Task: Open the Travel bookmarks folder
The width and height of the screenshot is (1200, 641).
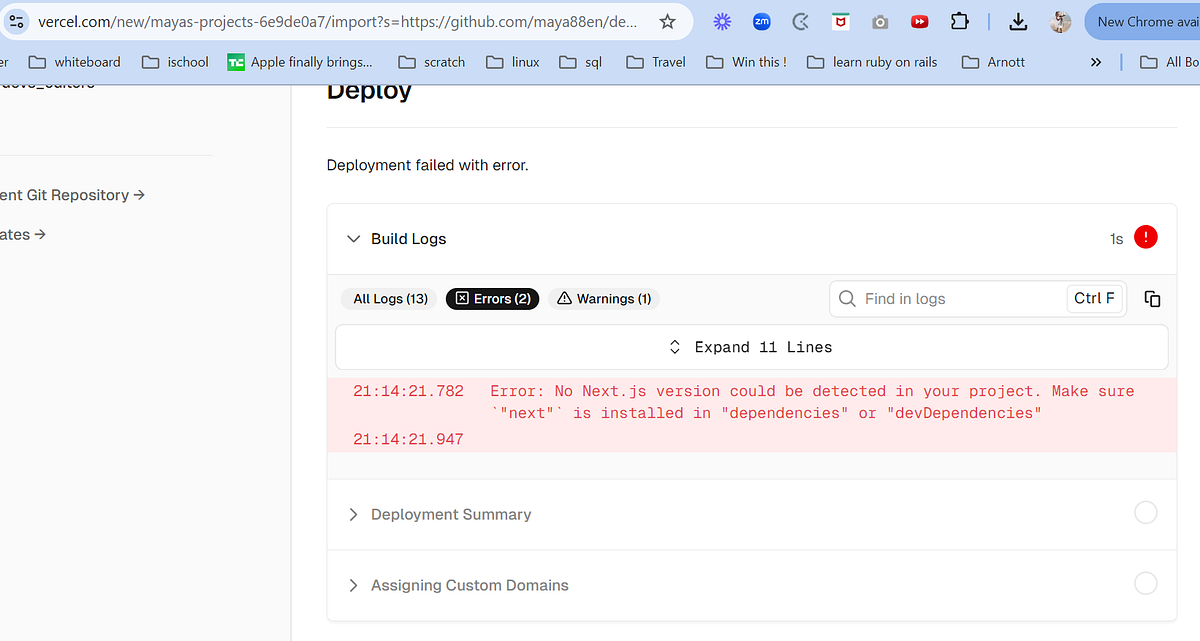Action: click(x=655, y=61)
